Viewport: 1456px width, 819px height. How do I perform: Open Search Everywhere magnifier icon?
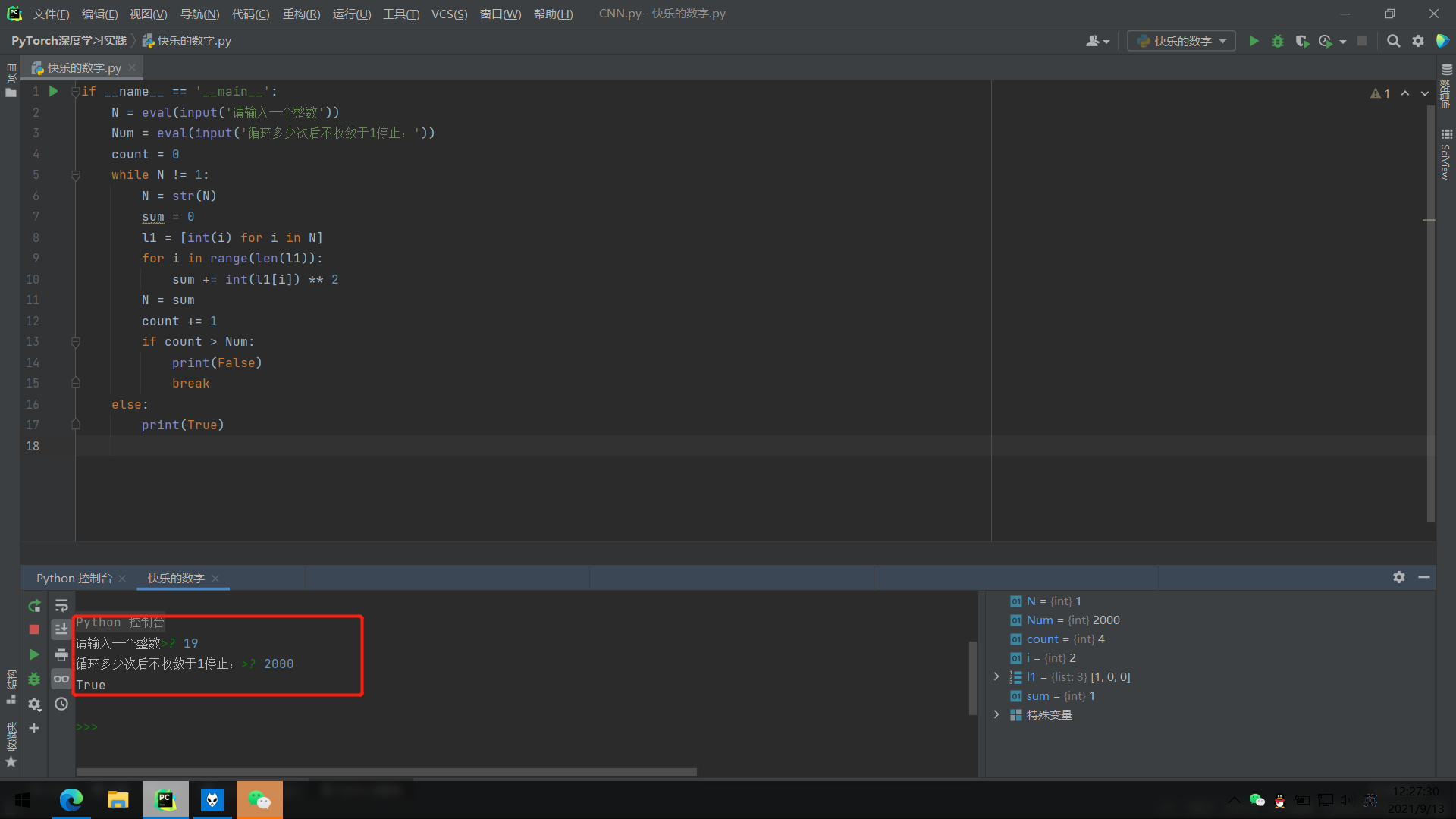click(1393, 41)
